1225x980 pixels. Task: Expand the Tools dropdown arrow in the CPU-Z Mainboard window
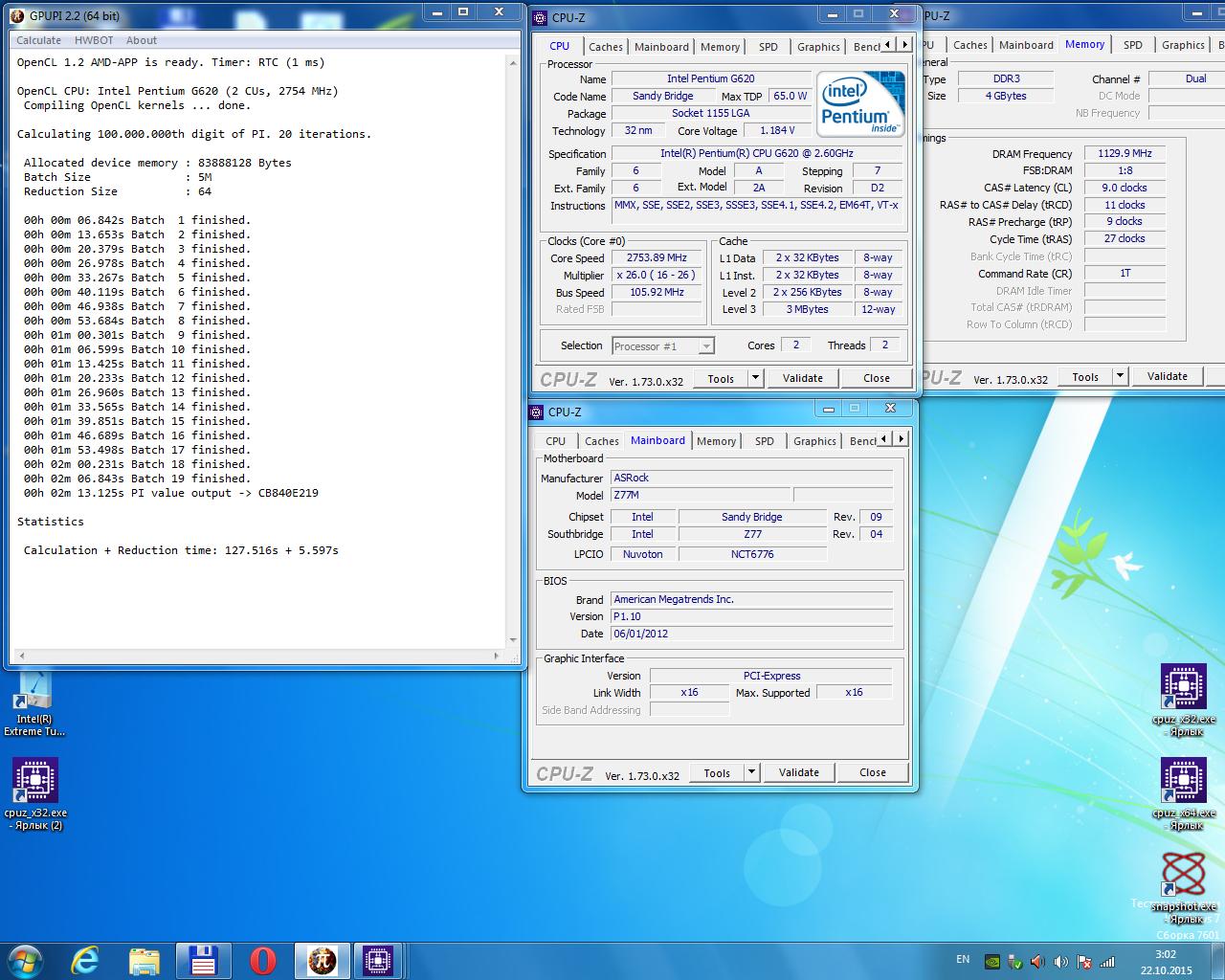[x=751, y=772]
